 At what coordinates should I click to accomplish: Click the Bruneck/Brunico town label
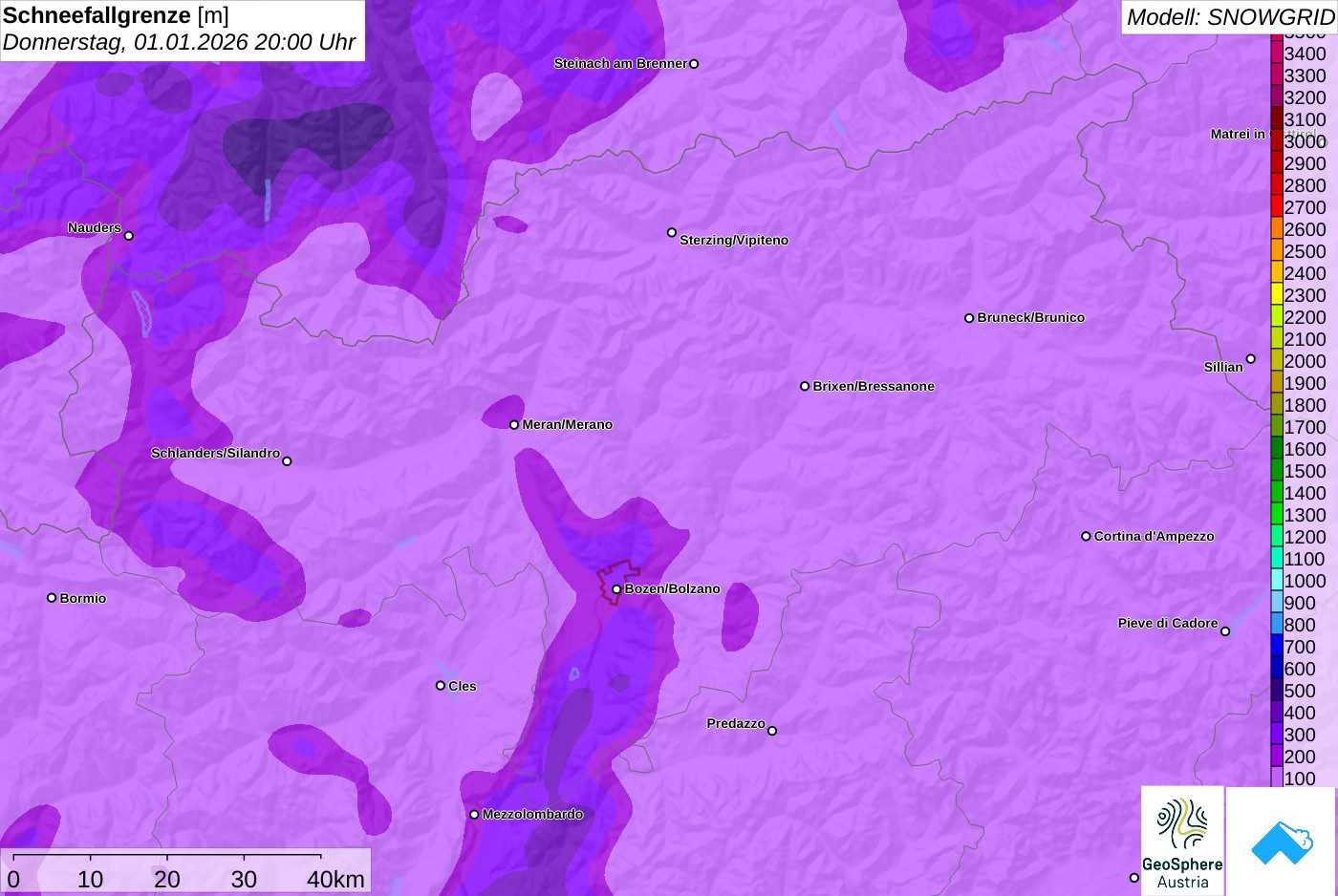tap(1031, 318)
